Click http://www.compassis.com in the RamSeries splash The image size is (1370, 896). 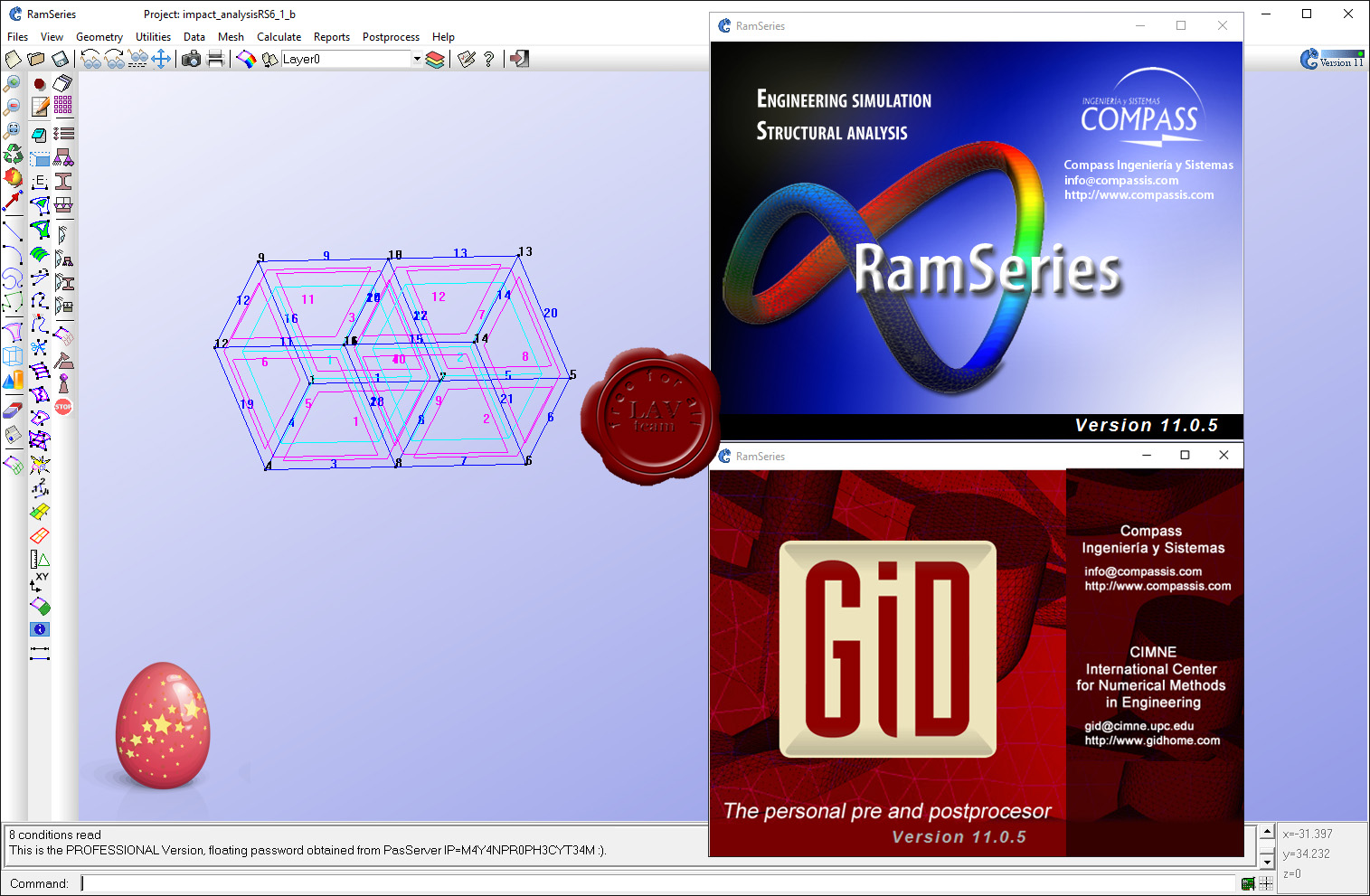pos(1139,195)
